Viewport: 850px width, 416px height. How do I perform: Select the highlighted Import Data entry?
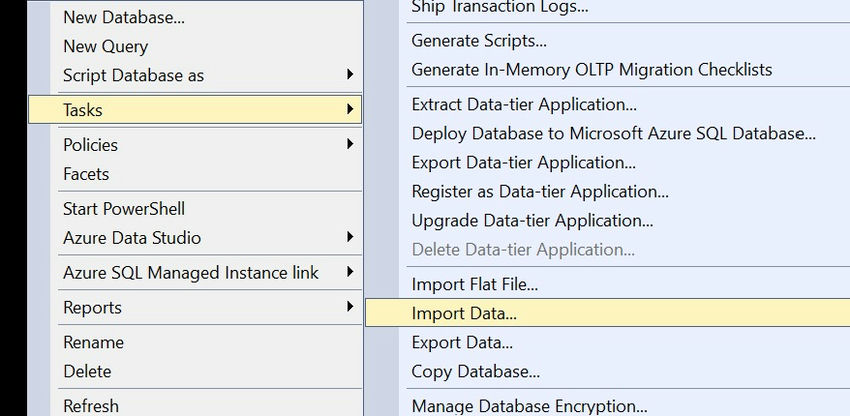(464, 313)
